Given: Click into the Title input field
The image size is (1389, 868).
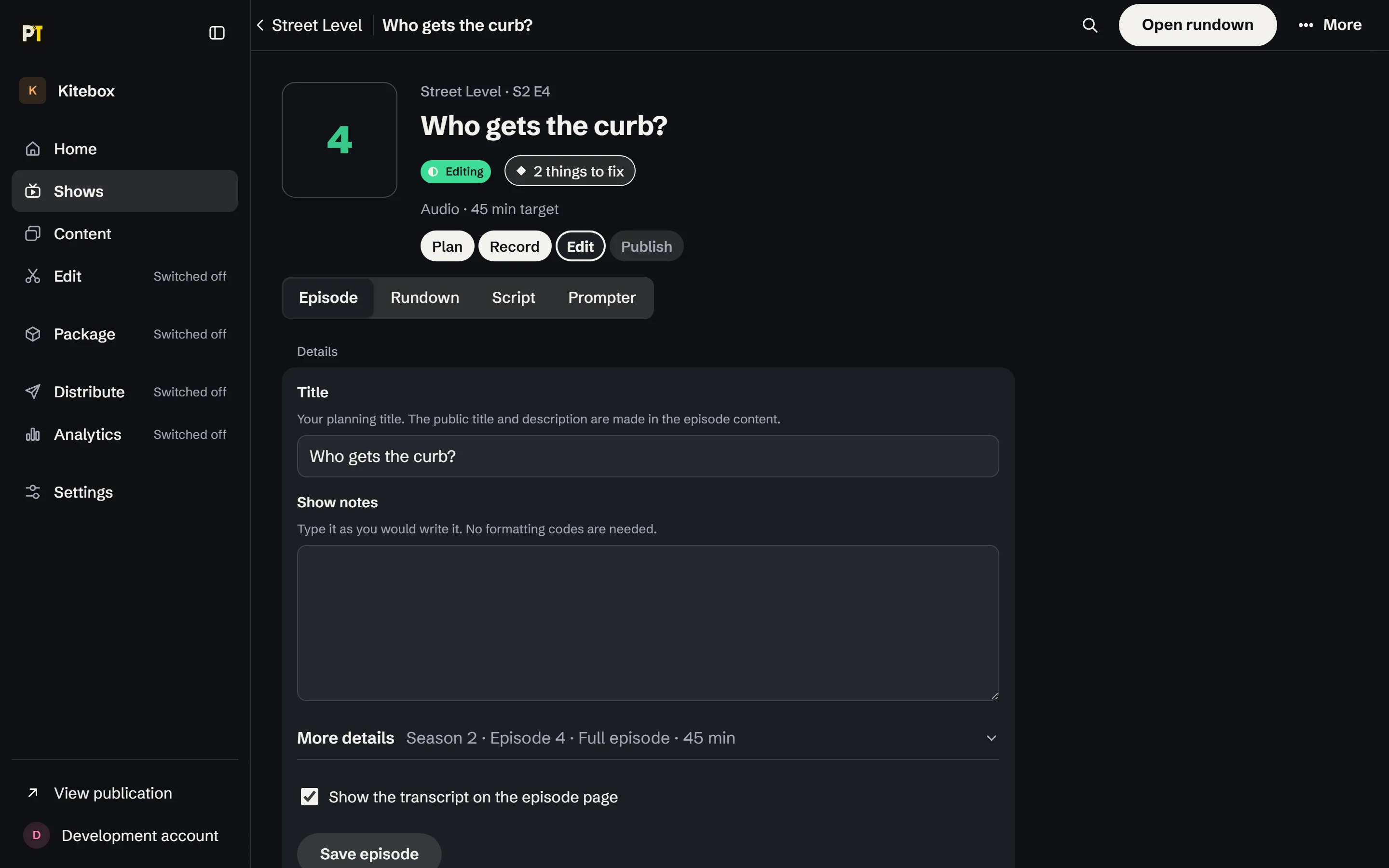Looking at the screenshot, I should [x=647, y=456].
